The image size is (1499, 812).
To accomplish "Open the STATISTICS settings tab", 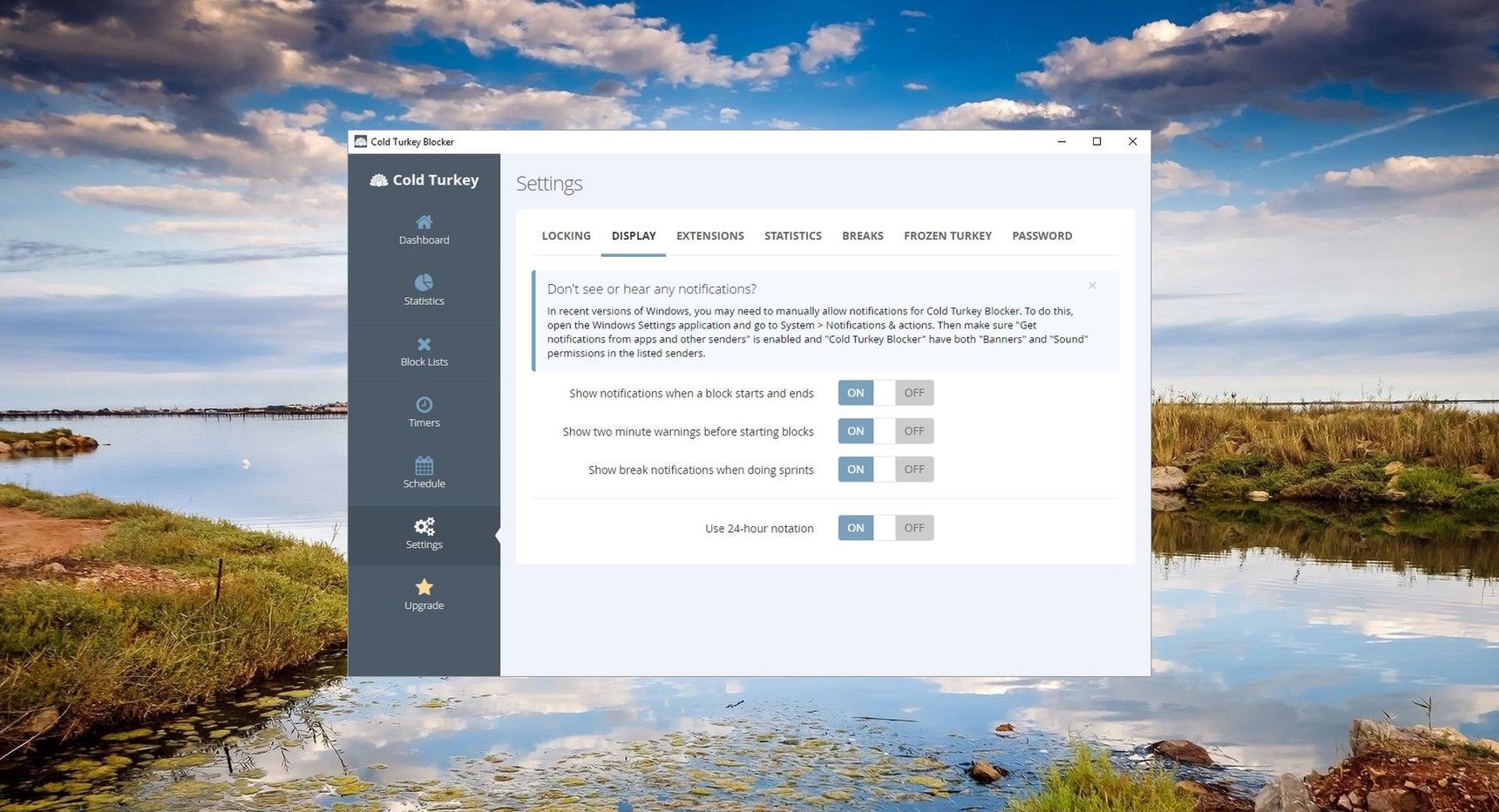I will [x=793, y=236].
